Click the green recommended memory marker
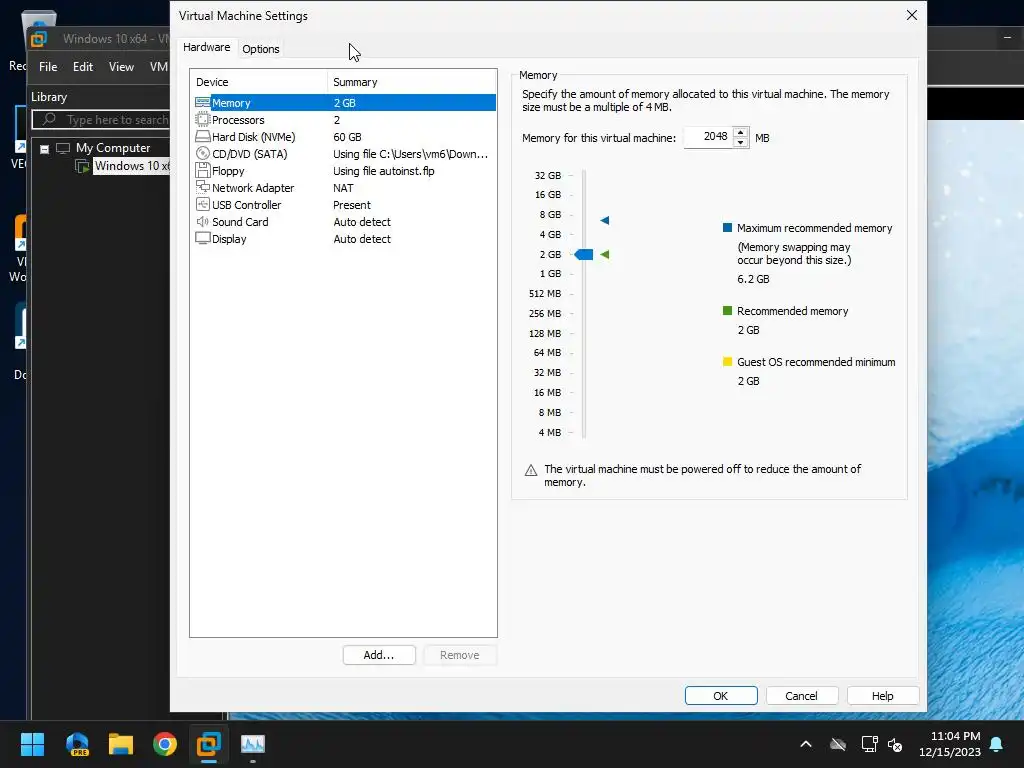This screenshot has width=1024, height=768. [605, 254]
